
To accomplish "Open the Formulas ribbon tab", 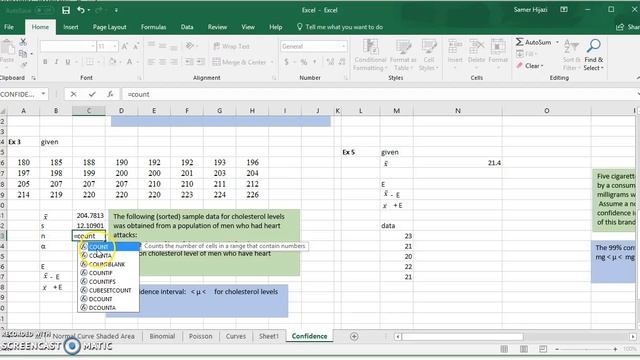I will (153, 27).
